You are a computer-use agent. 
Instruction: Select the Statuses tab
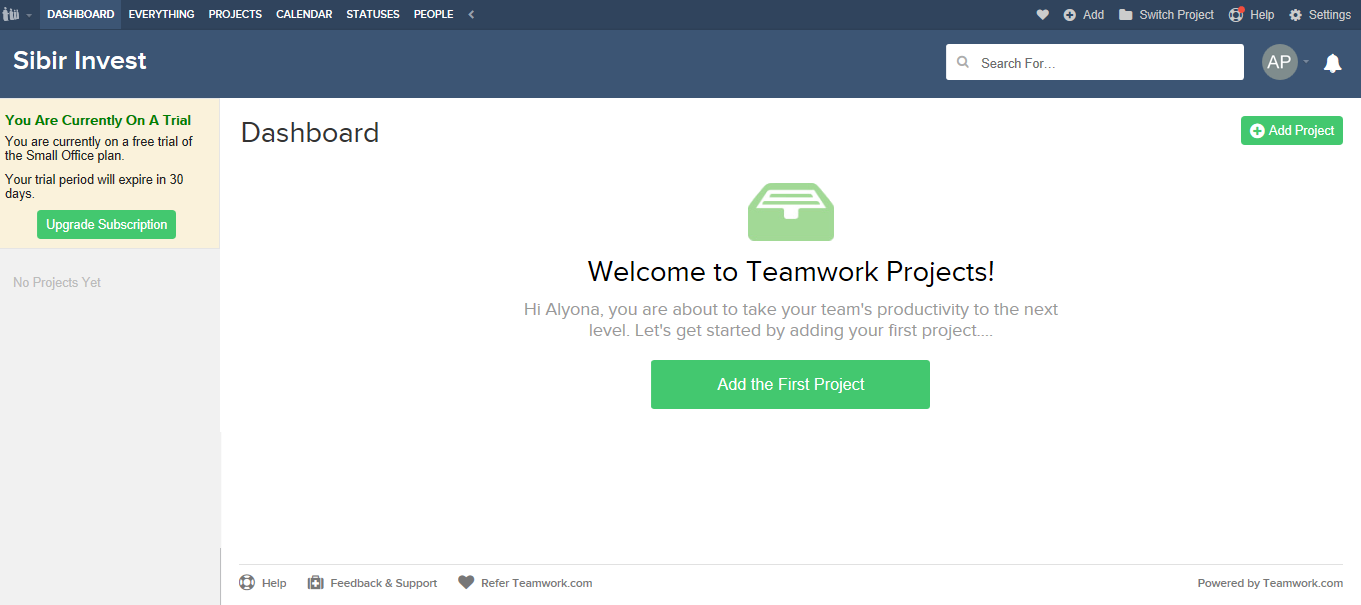[x=373, y=15]
